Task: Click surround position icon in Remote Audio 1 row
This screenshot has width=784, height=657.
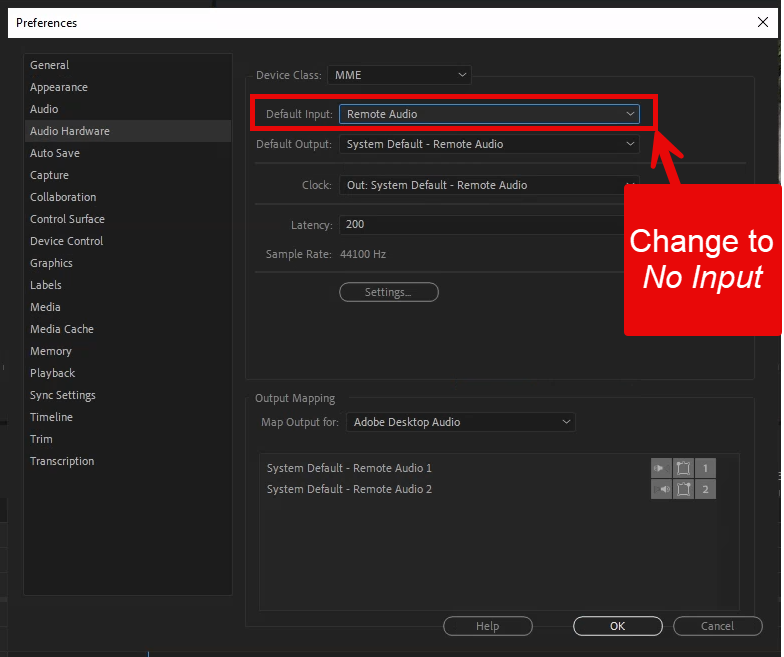Action: [x=683, y=468]
